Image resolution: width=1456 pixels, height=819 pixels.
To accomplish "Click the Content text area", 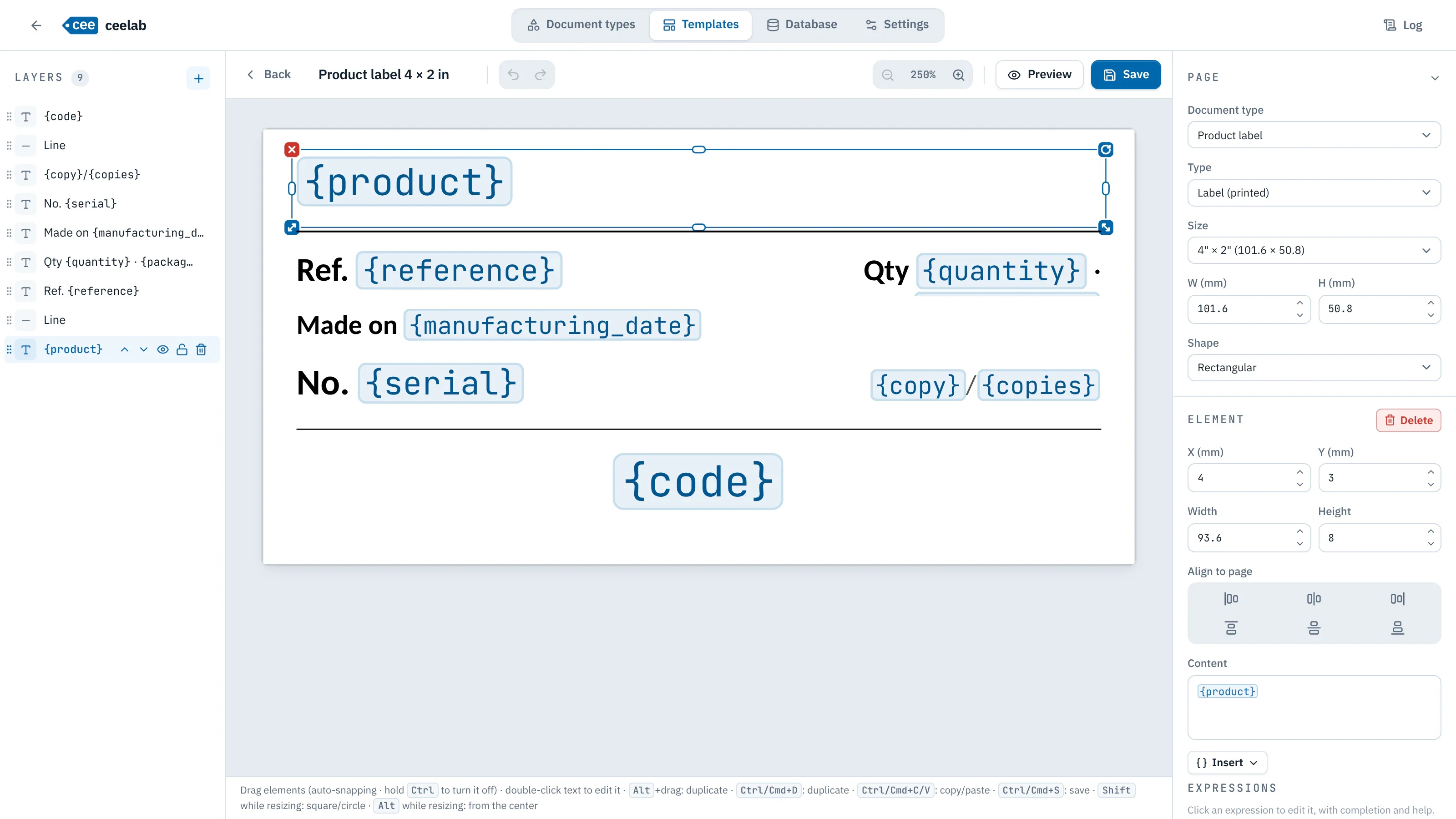I will [1314, 707].
